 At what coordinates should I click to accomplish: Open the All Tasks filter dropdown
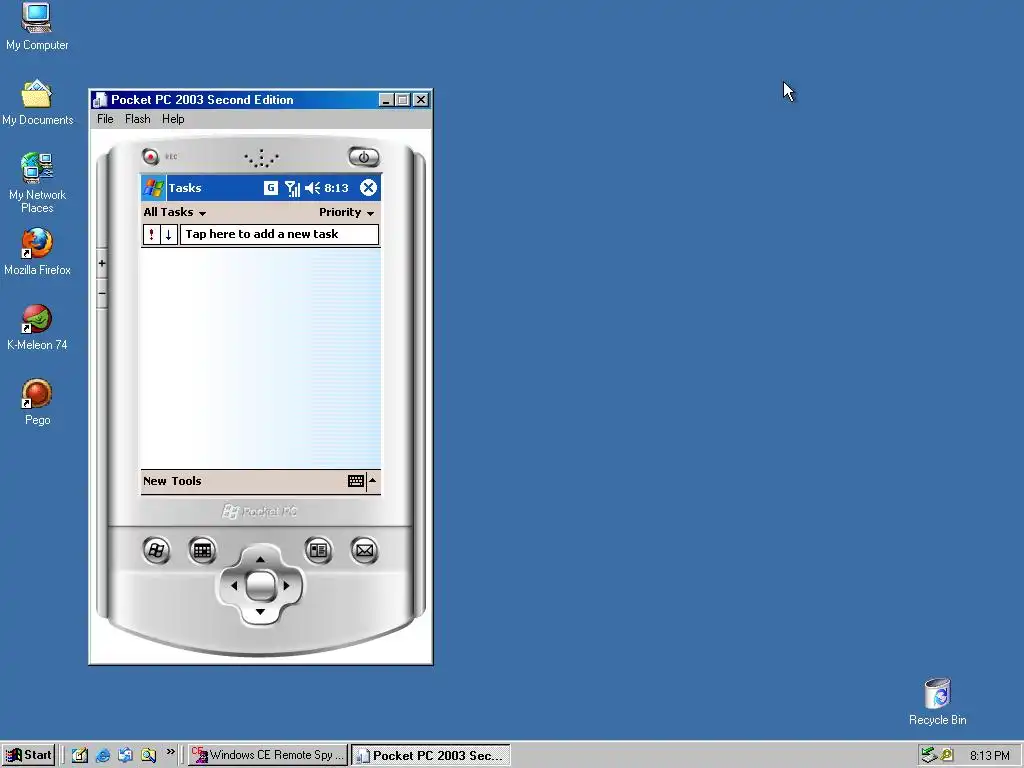[174, 212]
